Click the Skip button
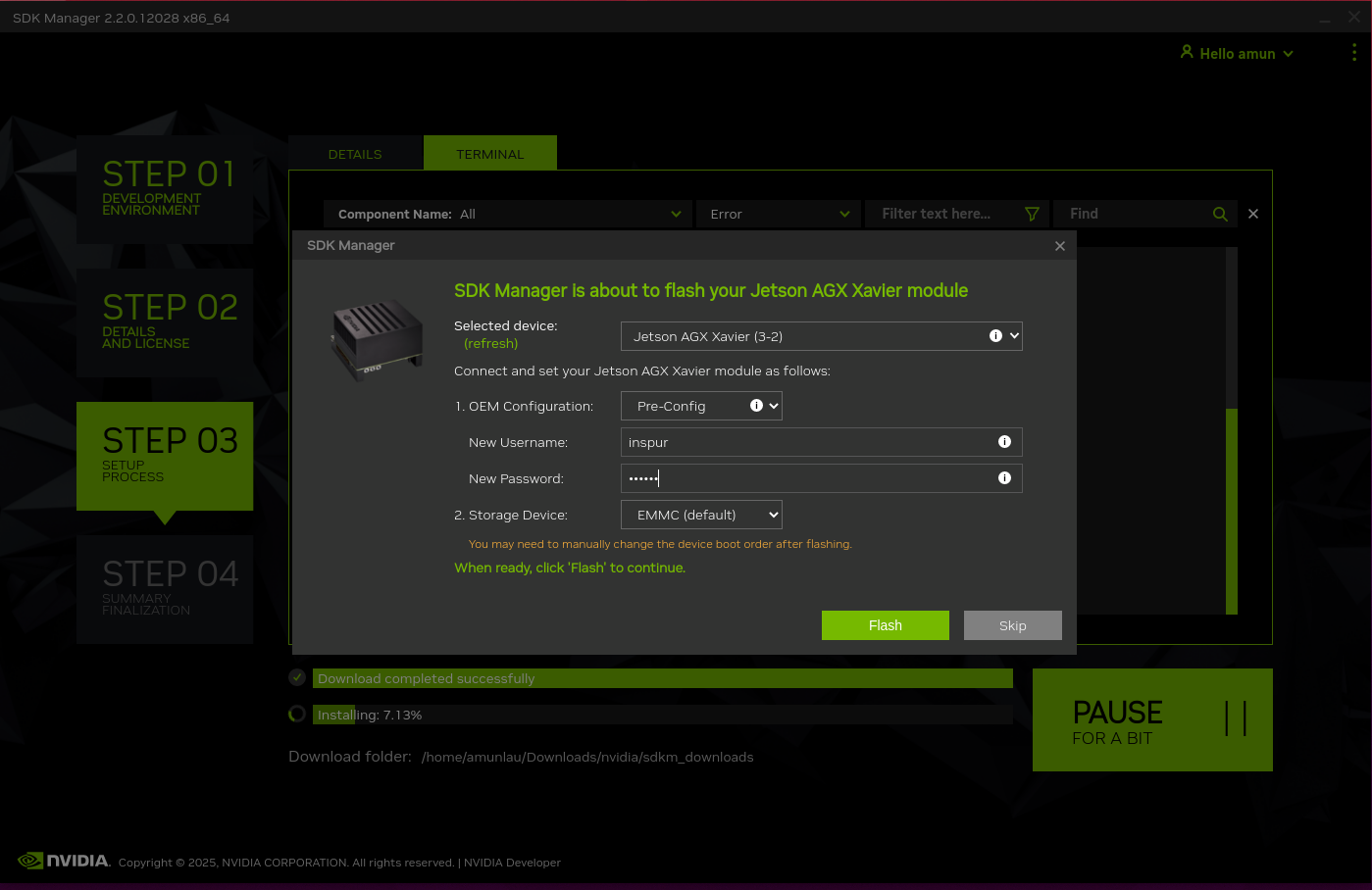Image resolution: width=1372 pixels, height=890 pixels. tap(1012, 625)
